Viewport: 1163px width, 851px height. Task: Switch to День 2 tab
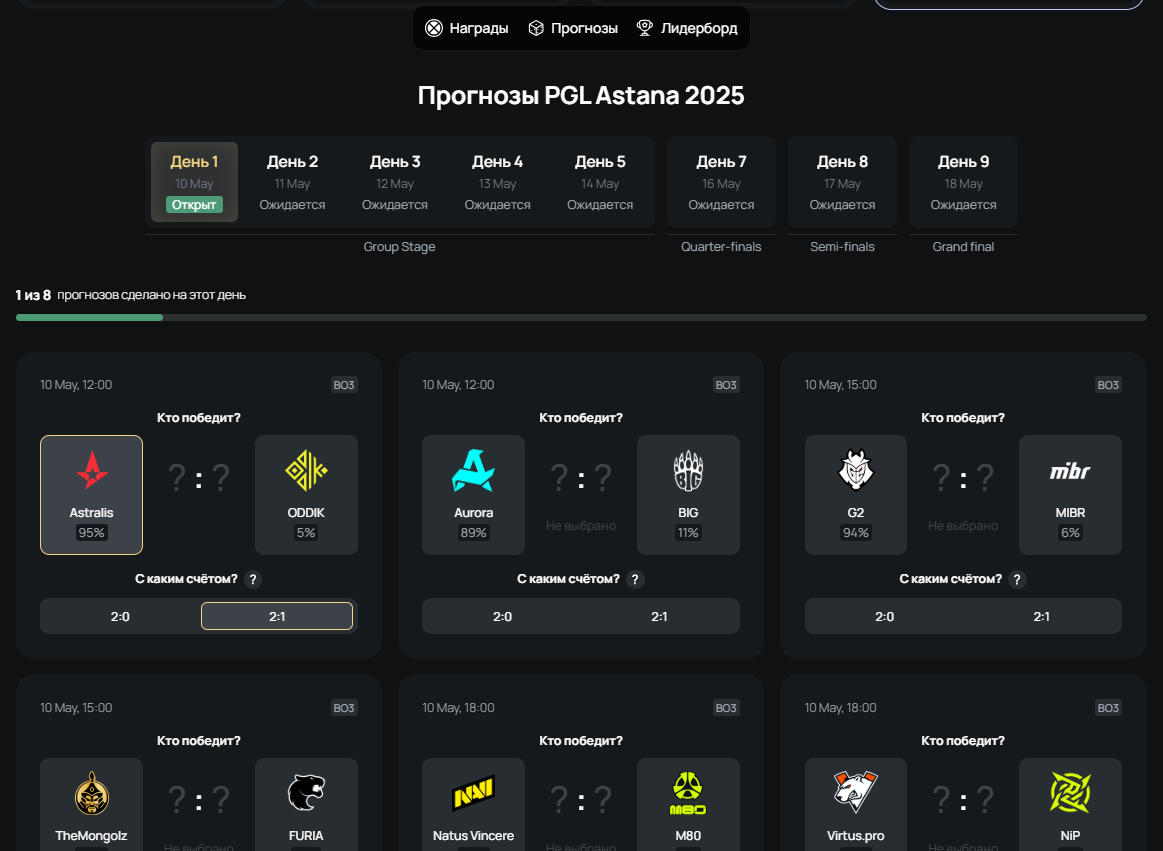click(292, 182)
